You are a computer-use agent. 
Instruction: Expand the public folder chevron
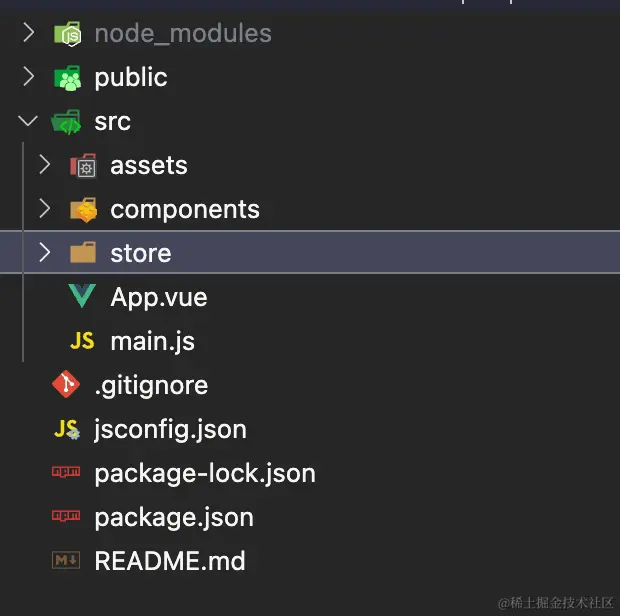coord(28,77)
